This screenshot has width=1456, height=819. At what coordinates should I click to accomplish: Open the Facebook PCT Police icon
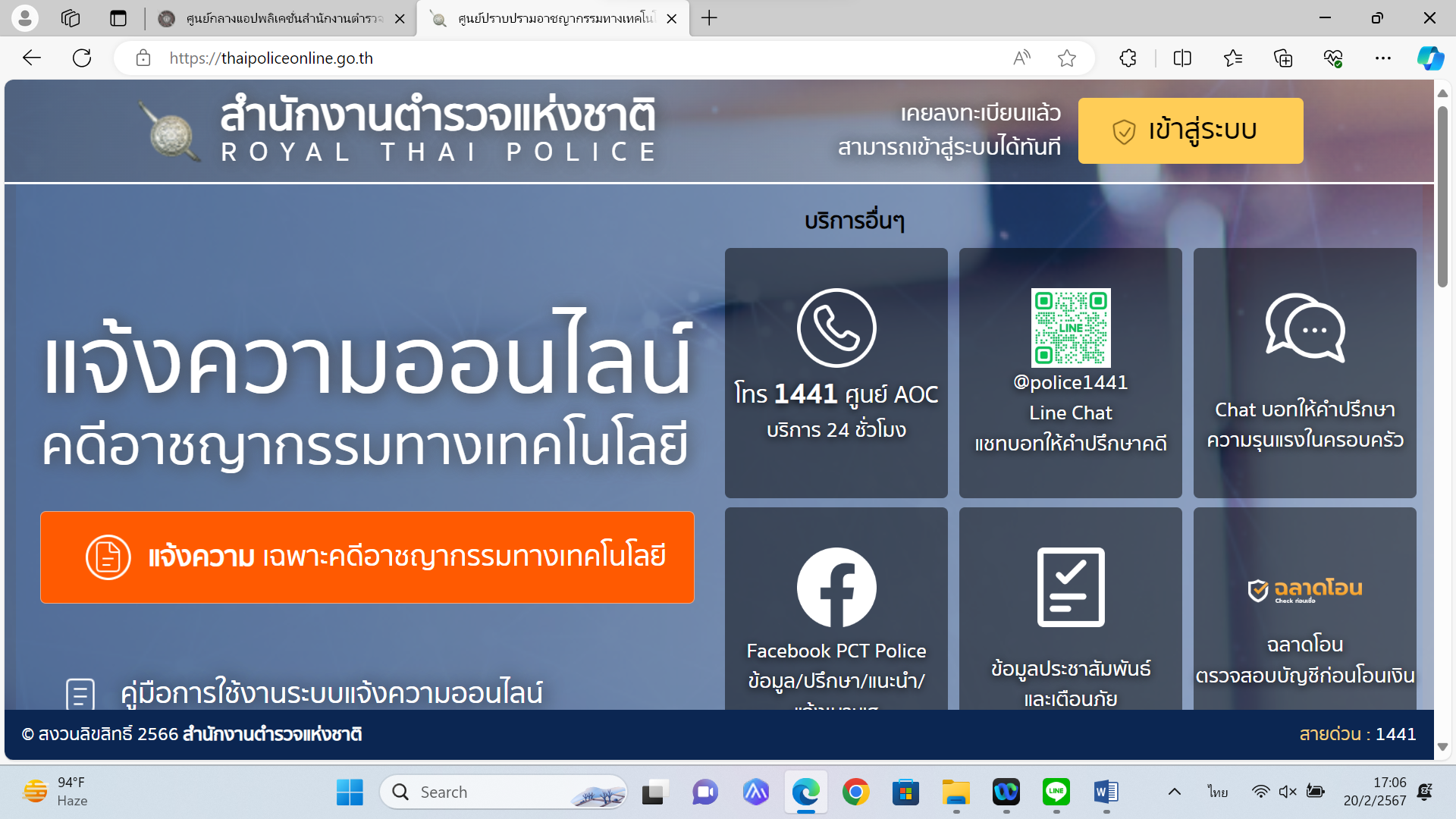click(836, 588)
